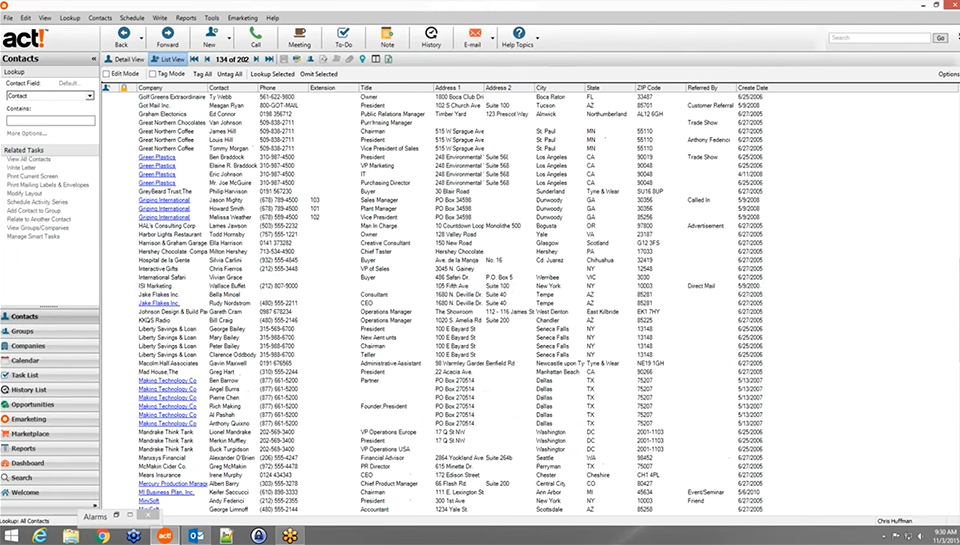Screen dimensions: 960x545
Task: Click the Call phone icon
Action: point(255,33)
